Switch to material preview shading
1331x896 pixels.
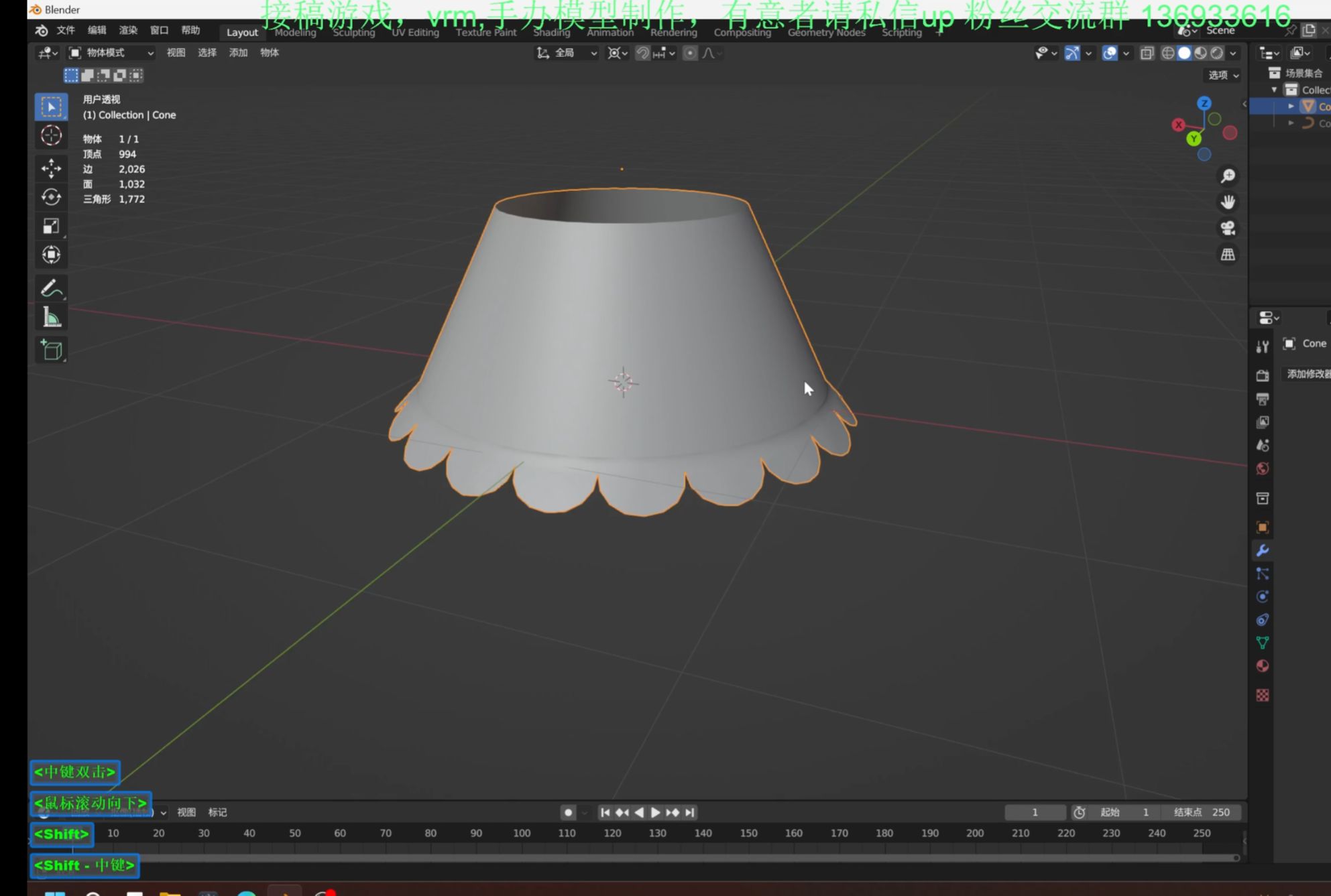pos(1201,53)
